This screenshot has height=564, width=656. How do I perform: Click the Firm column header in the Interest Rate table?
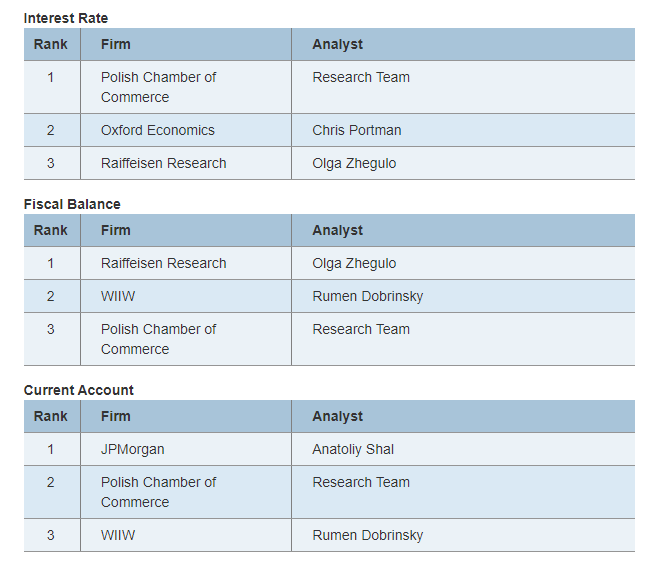point(116,44)
